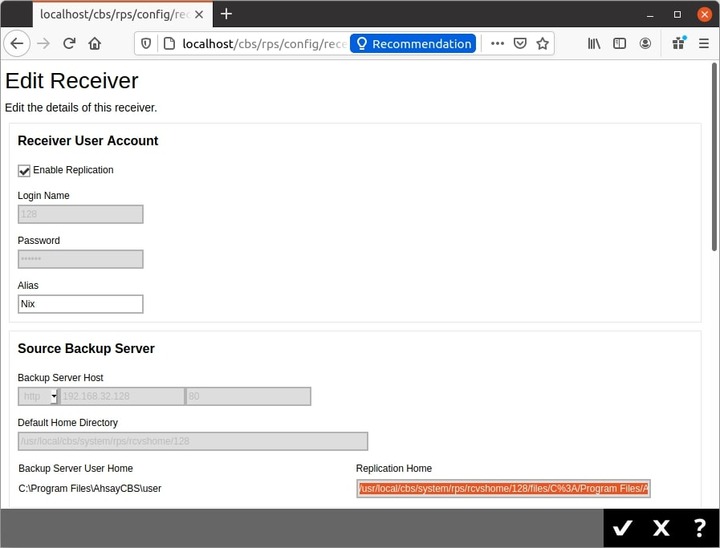Image resolution: width=720 pixels, height=548 pixels.
Task: Click the Replication Home path field
Action: click(503, 488)
